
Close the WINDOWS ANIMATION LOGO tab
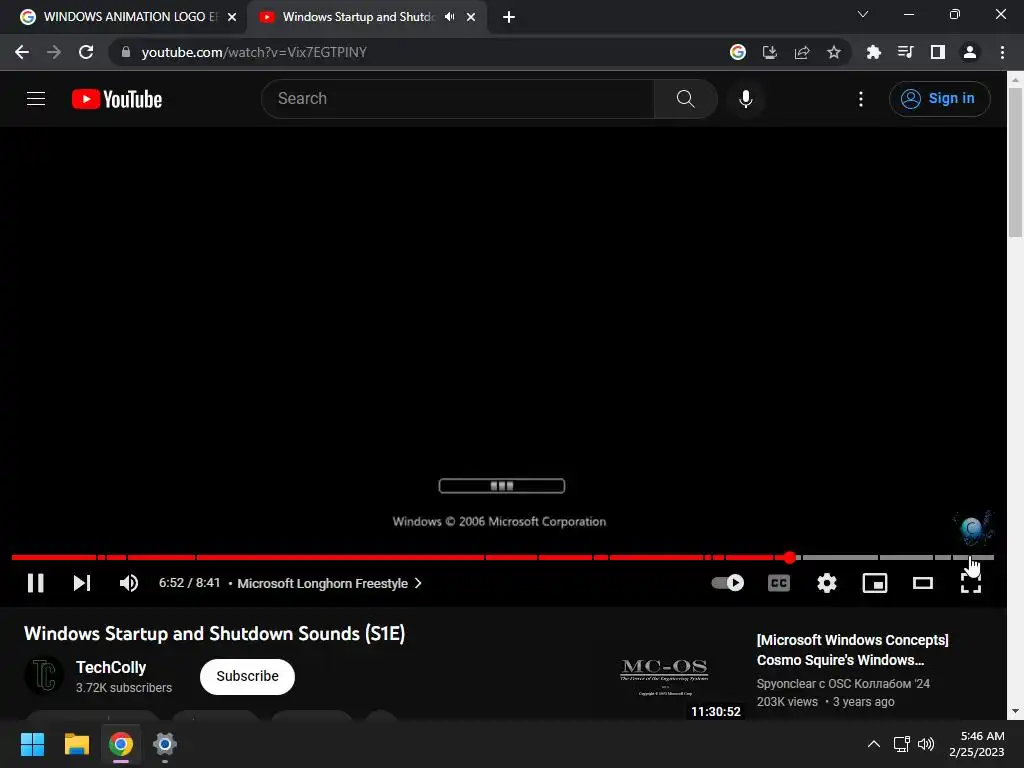pyautogui.click(x=232, y=17)
